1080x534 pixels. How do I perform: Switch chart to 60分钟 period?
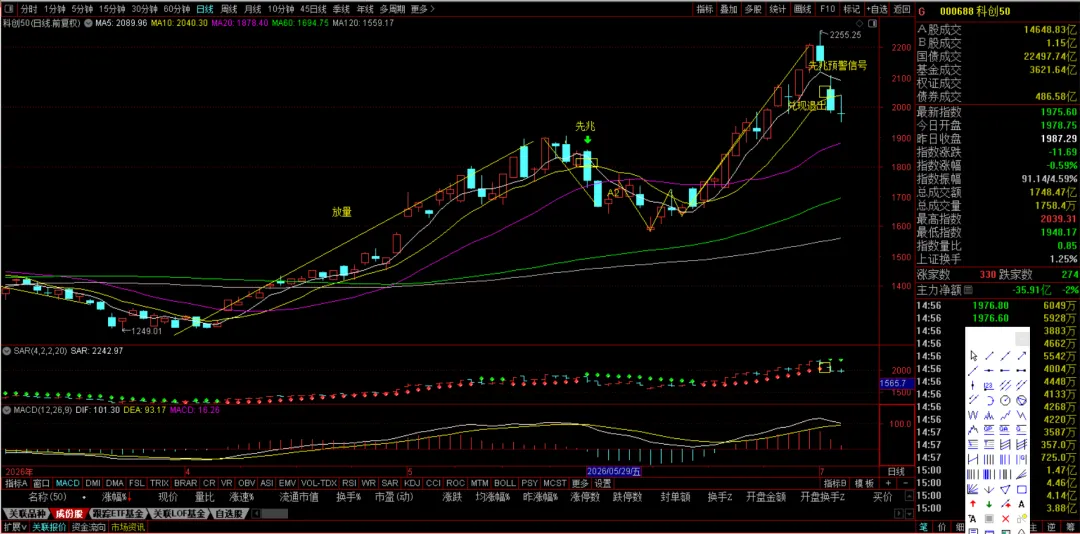tap(176, 9)
